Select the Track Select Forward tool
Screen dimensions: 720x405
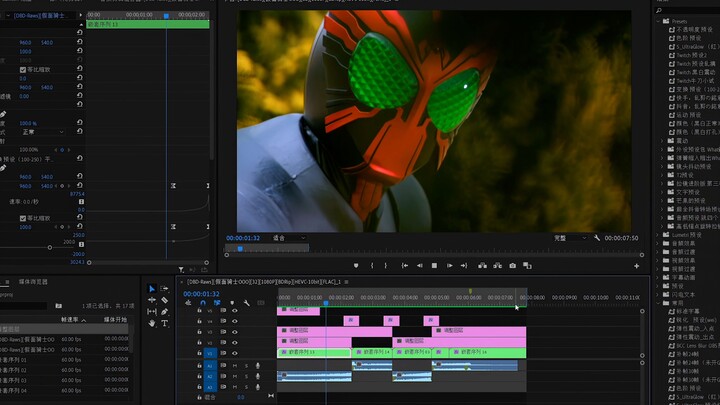(x=164, y=289)
